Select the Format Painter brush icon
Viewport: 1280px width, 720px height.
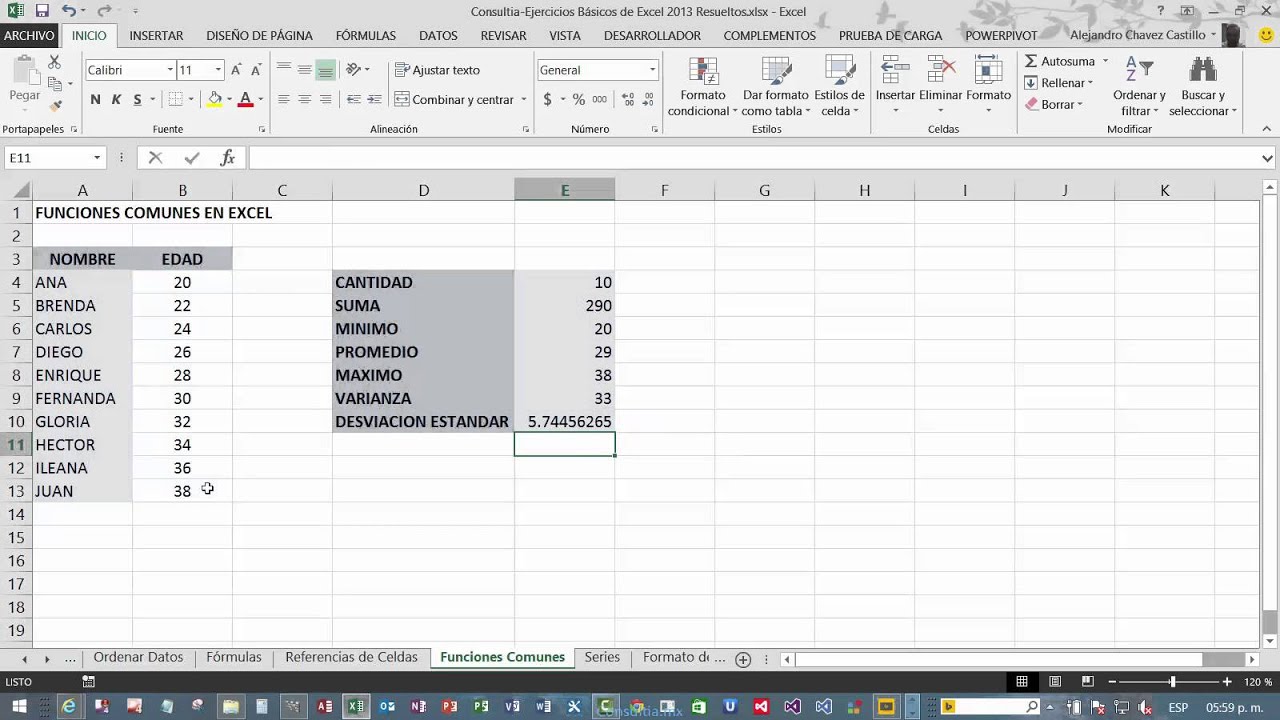click(x=55, y=105)
